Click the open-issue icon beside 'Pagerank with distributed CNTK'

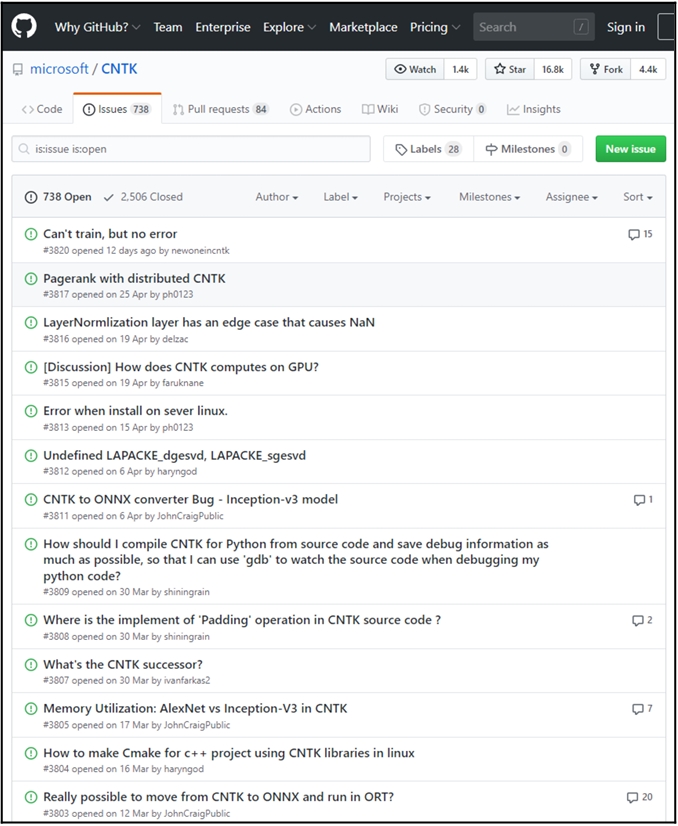point(30,279)
